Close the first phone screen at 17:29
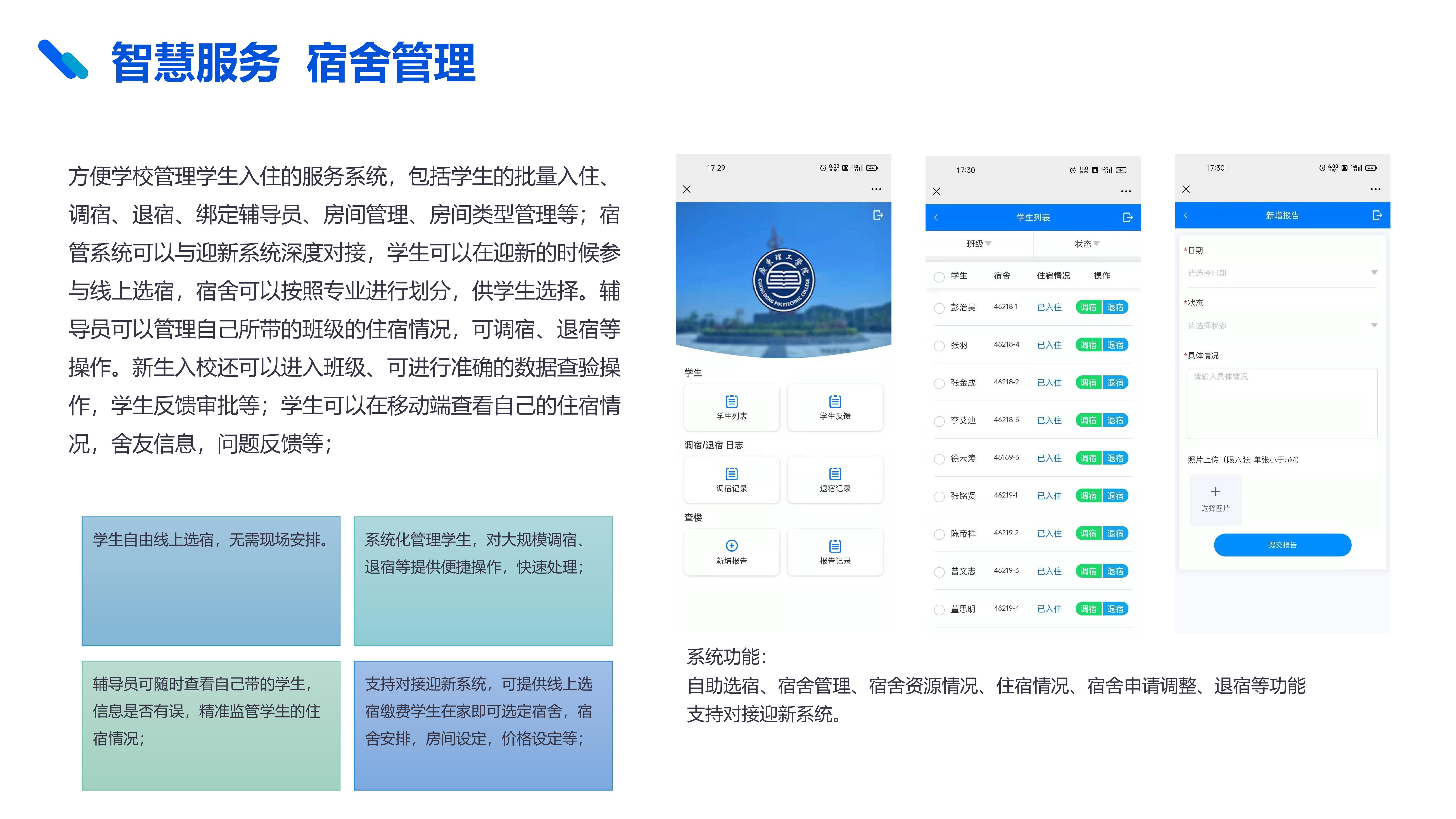The width and height of the screenshot is (1456, 819). tap(687, 189)
